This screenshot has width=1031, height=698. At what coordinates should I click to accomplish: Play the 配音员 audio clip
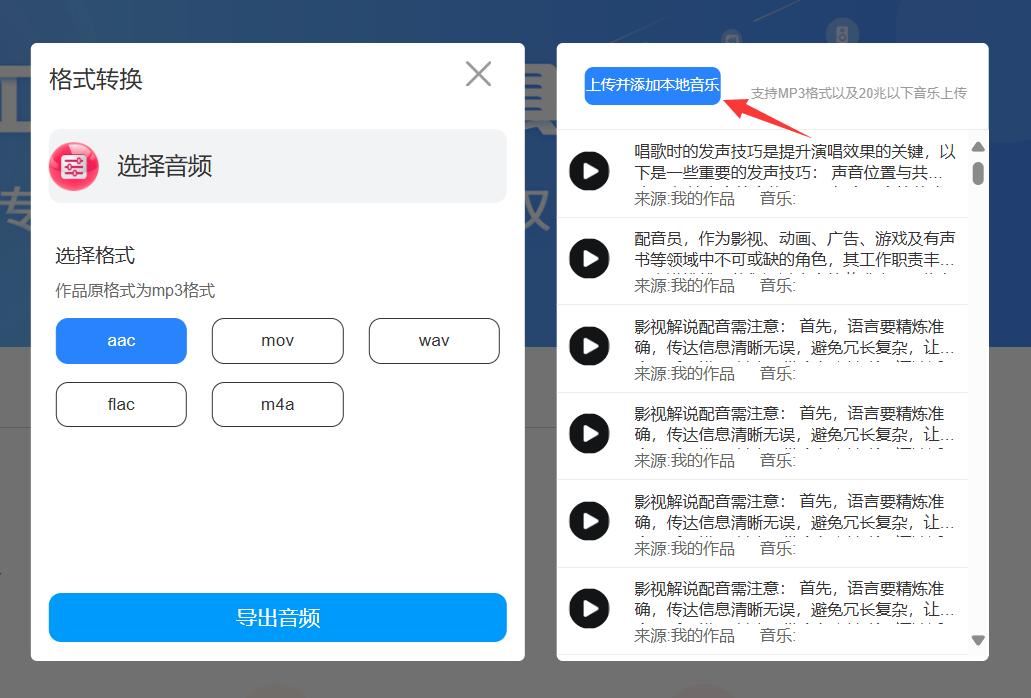click(589, 258)
